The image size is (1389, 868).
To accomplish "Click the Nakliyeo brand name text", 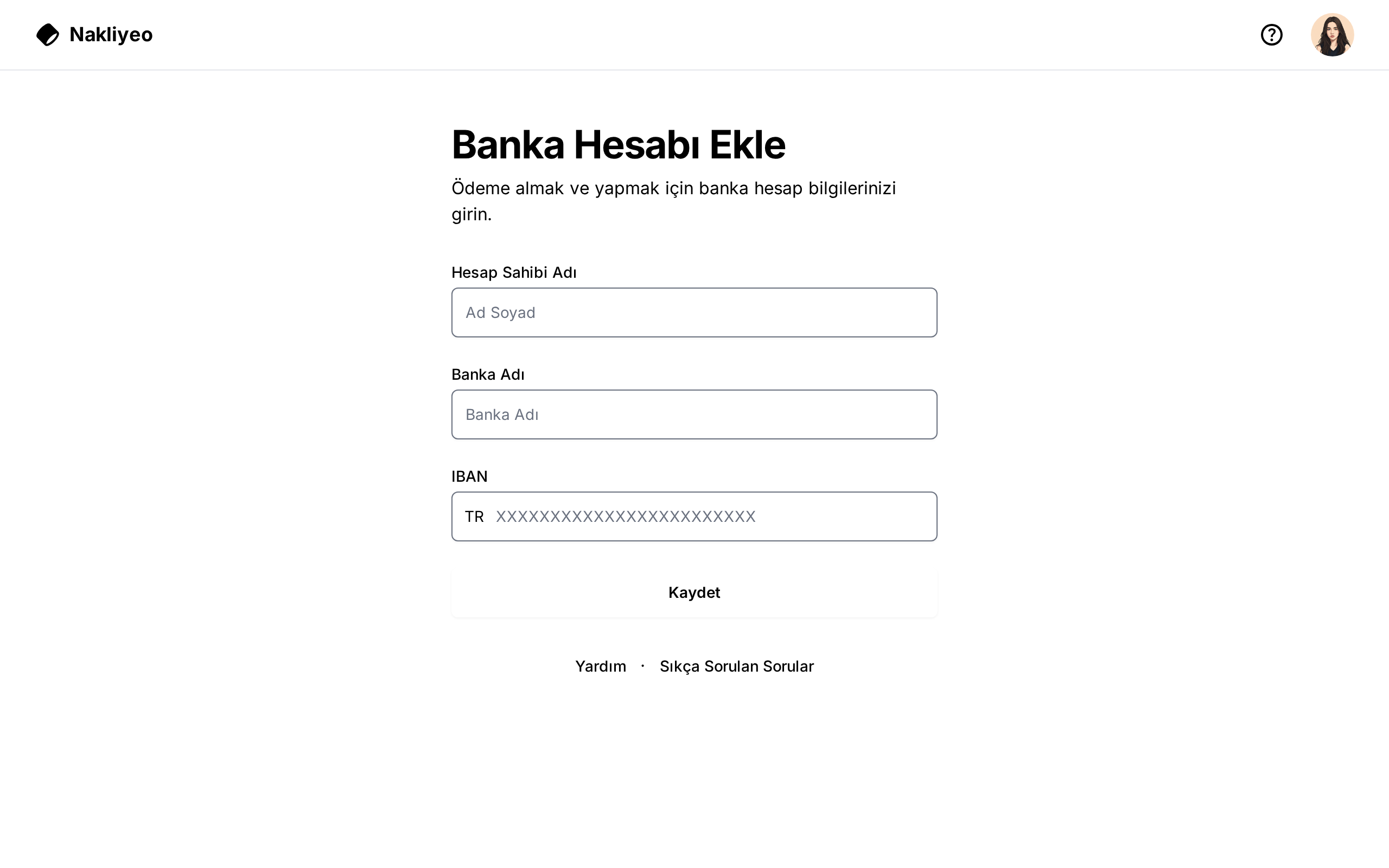I will (111, 34).
